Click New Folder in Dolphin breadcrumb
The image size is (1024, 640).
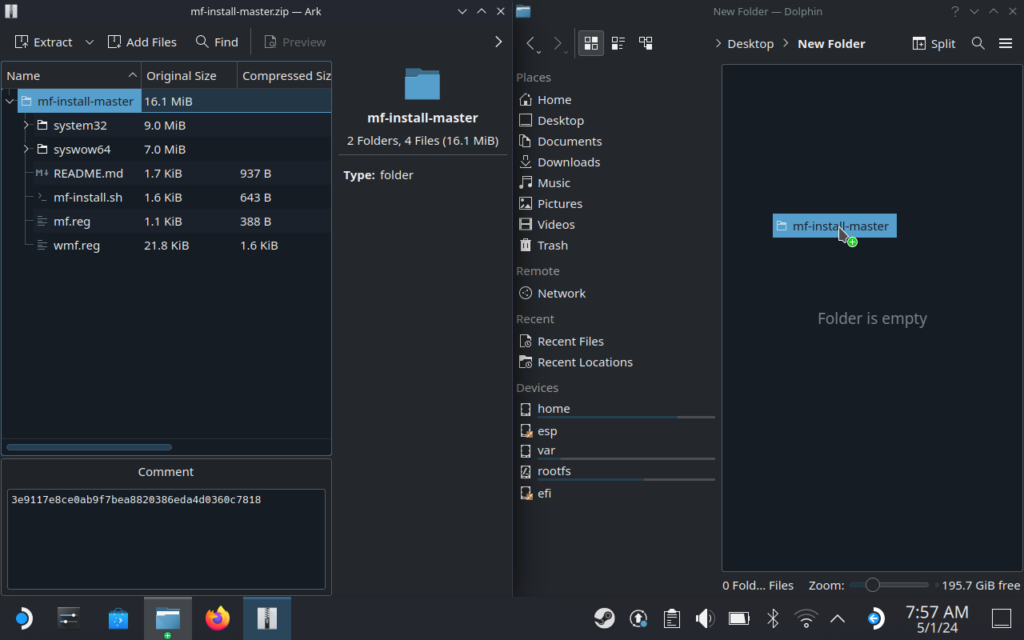[831, 44]
